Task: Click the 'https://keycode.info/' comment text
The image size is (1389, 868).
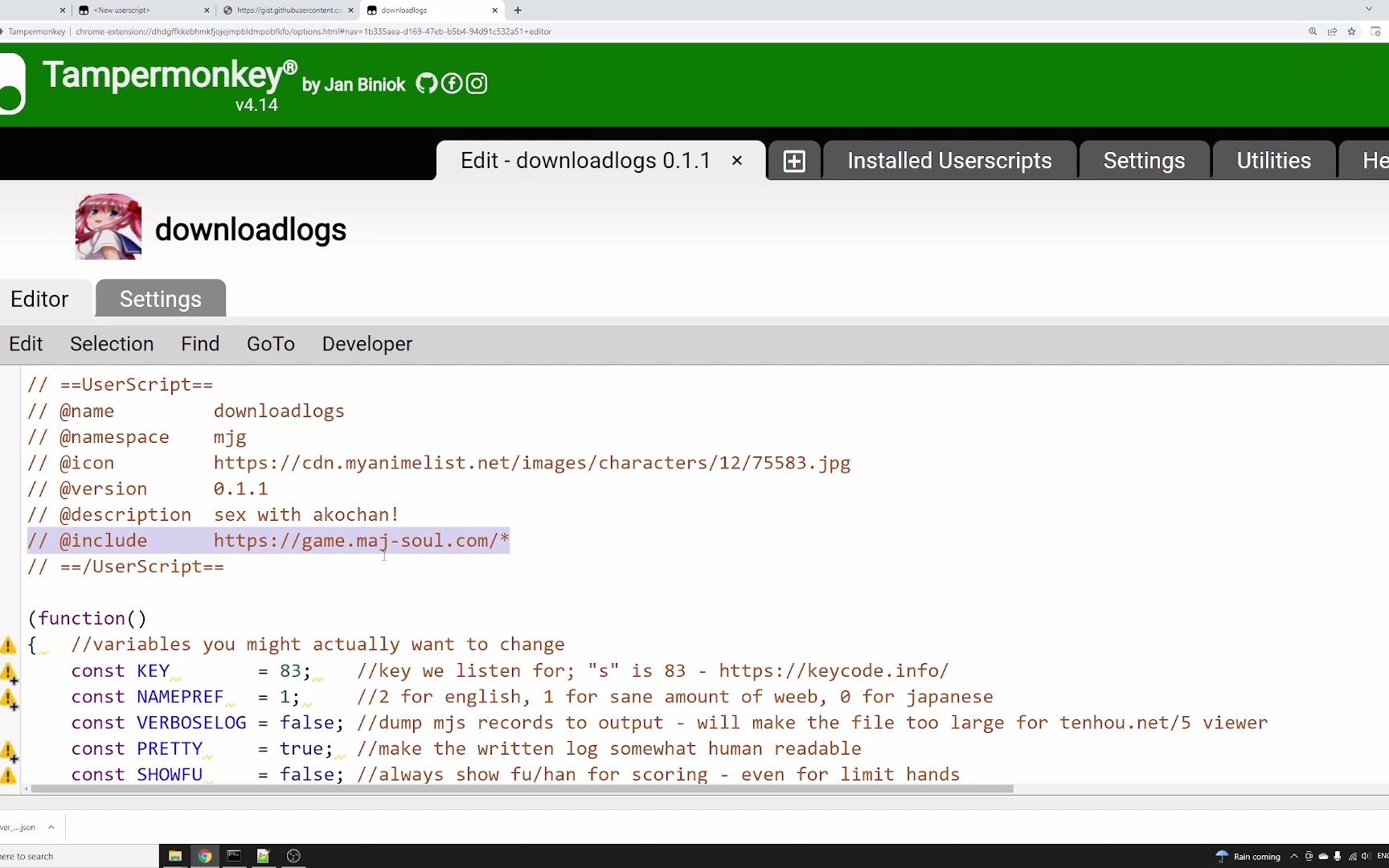Action: coord(834,671)
